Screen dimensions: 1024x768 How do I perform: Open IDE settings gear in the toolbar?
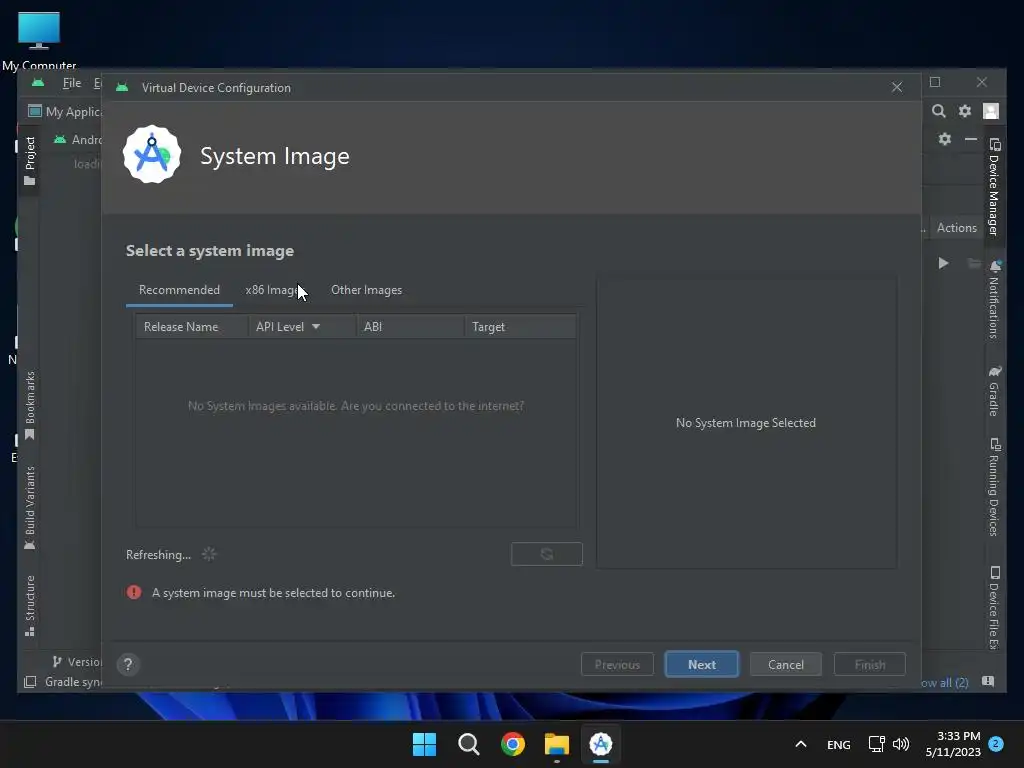[965, 111]
